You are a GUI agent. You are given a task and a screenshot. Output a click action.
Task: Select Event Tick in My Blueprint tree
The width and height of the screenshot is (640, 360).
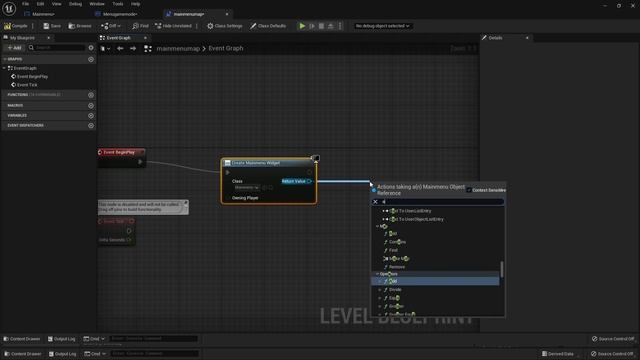pos(27,85)
